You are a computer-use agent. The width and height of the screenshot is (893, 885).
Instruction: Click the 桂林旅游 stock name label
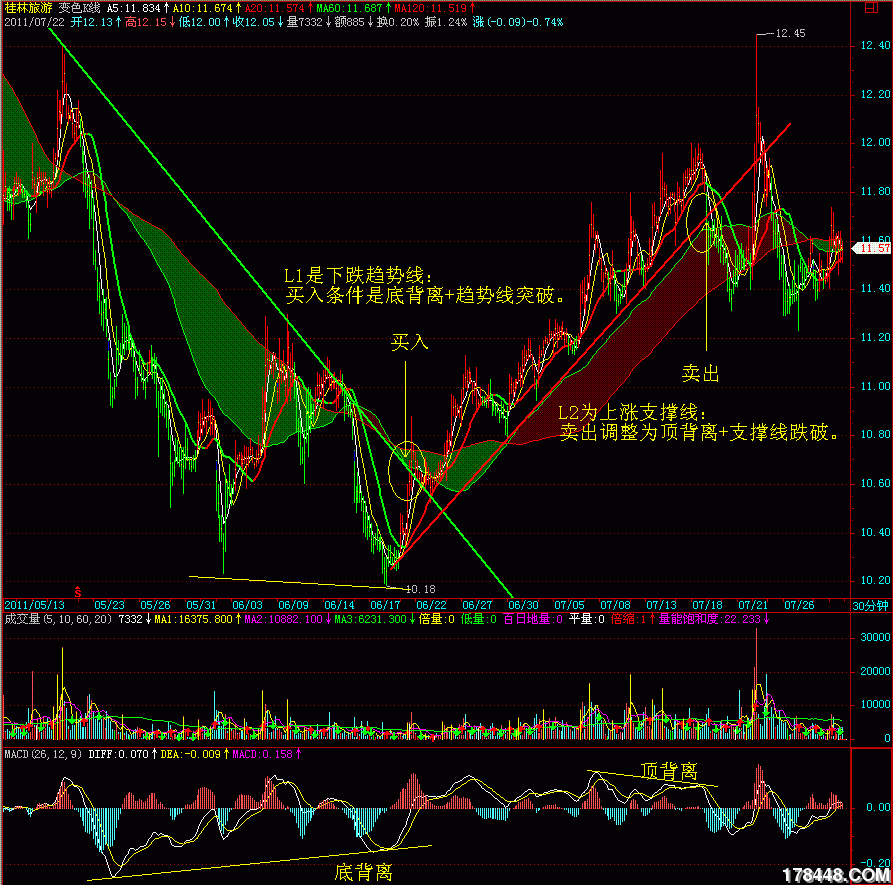click(27, 7)
